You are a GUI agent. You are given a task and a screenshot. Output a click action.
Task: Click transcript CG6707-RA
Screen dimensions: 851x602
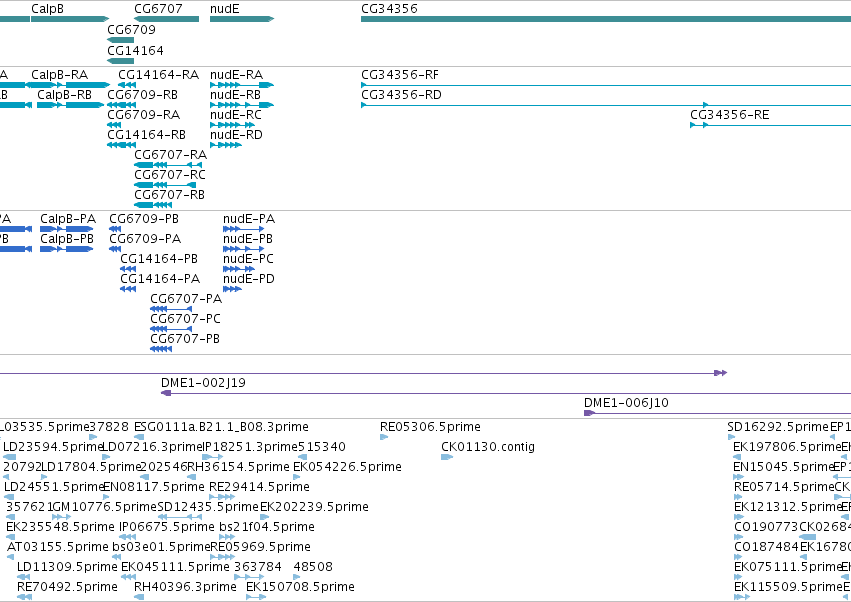point(170,155)
